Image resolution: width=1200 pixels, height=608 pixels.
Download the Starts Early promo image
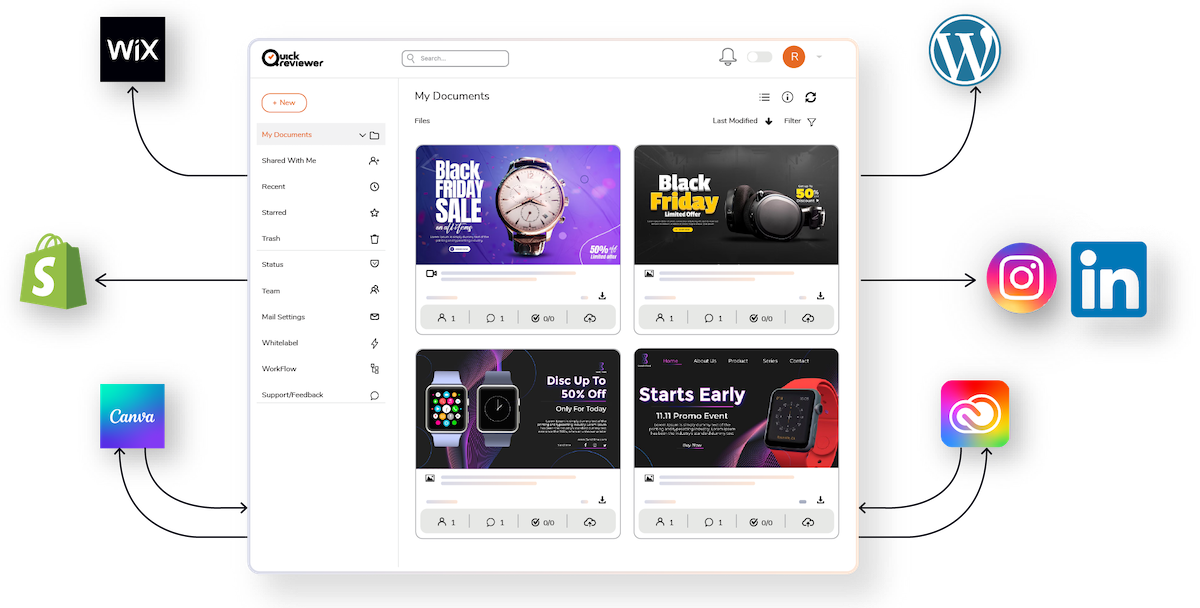pos(821,500)
